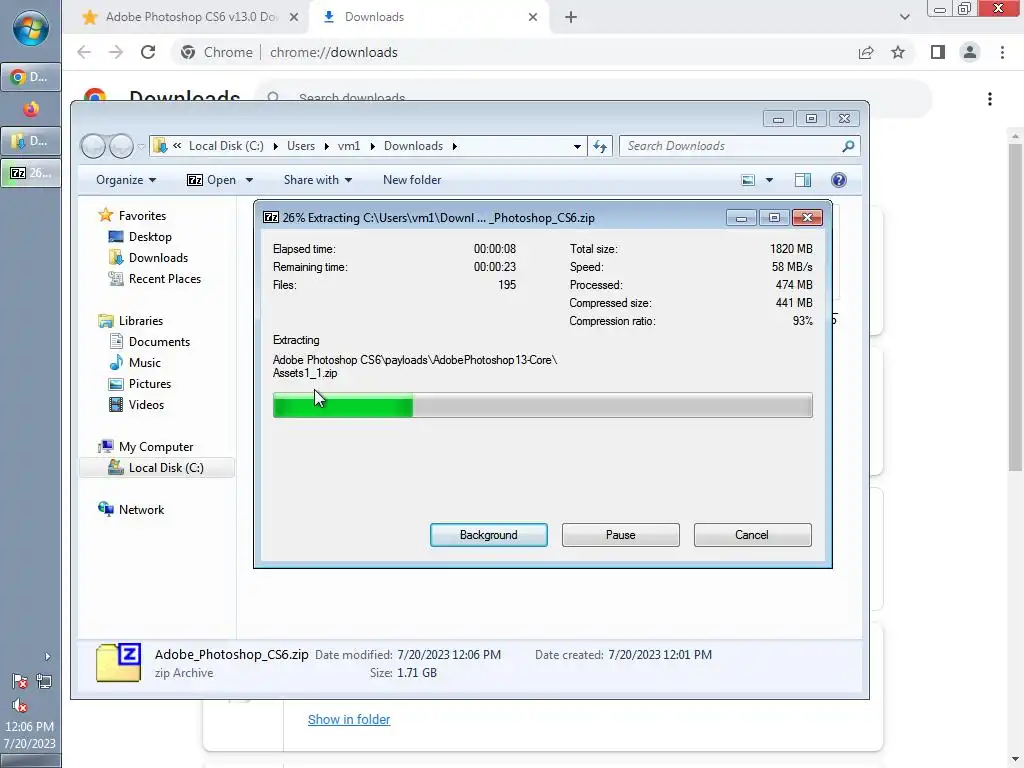
Task: Click the Open toolbar button
Action: [x=212, y=180]
